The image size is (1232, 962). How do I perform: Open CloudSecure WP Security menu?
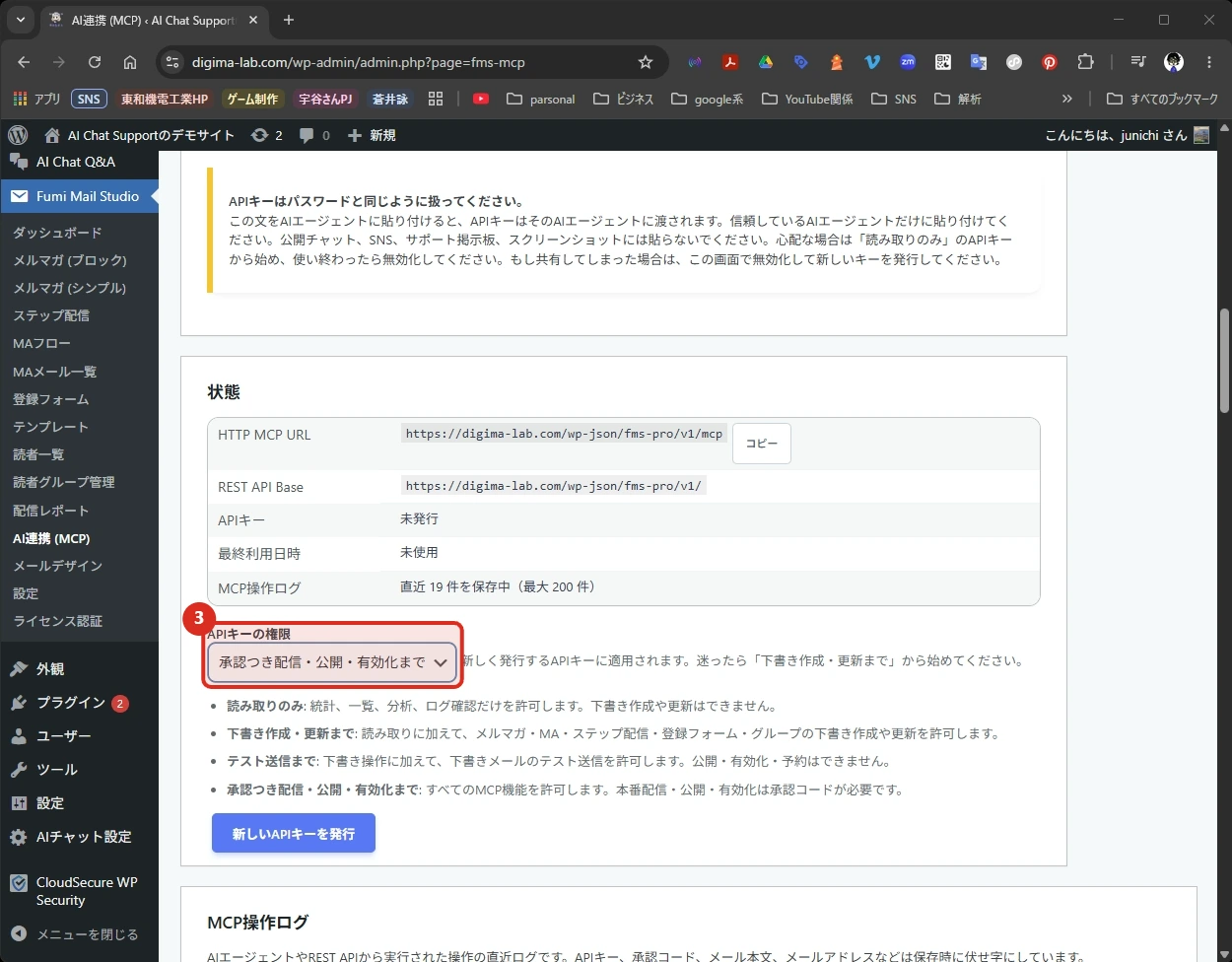pos(79,891)
